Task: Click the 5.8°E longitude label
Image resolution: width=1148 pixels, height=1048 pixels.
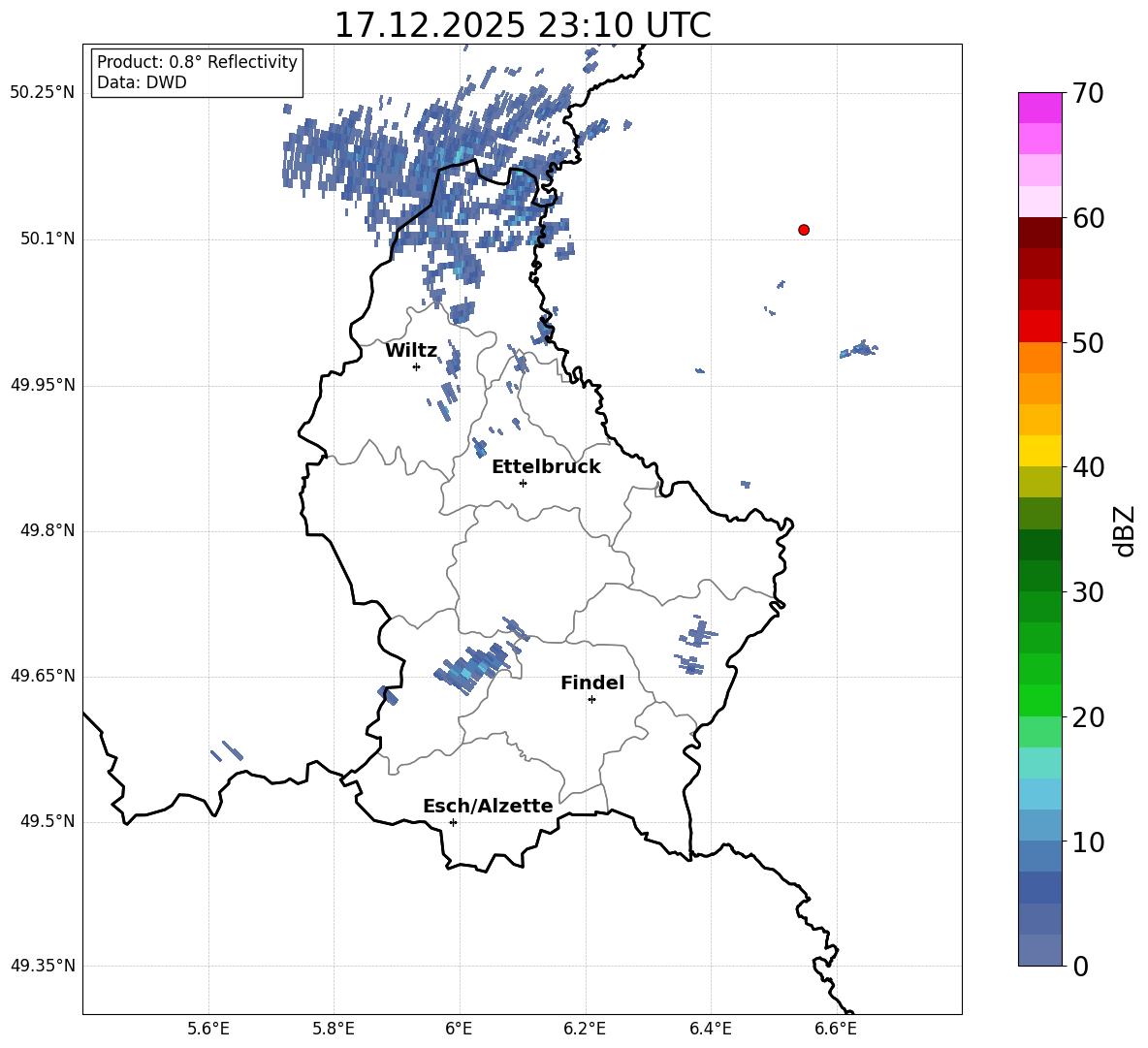Action: tap(334, 1029)
